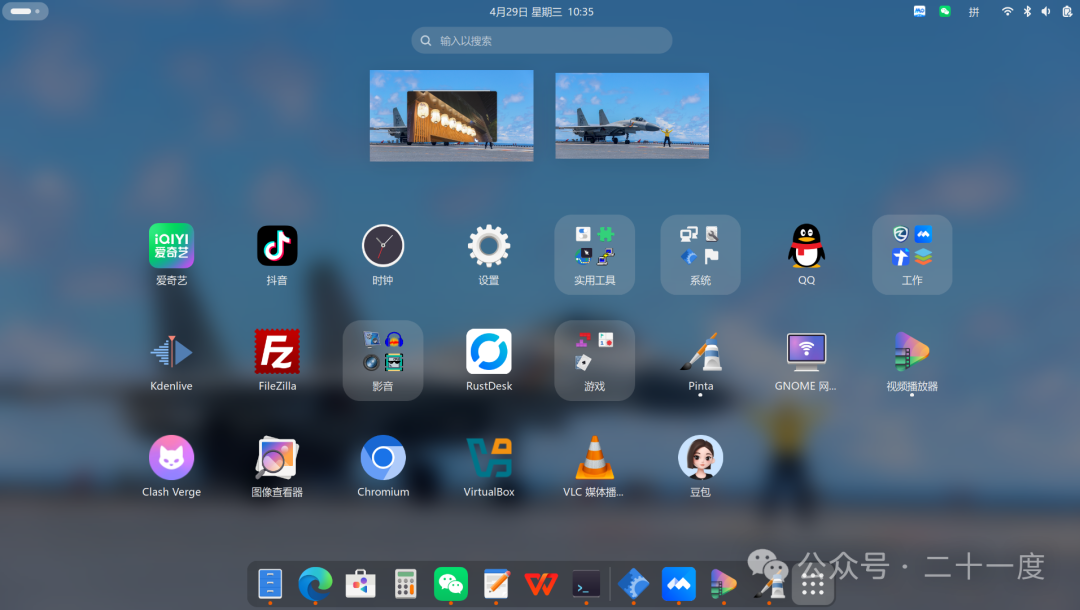1080x610 pixels.
Task: Launch Chromium browser
Action: point(383,457)
